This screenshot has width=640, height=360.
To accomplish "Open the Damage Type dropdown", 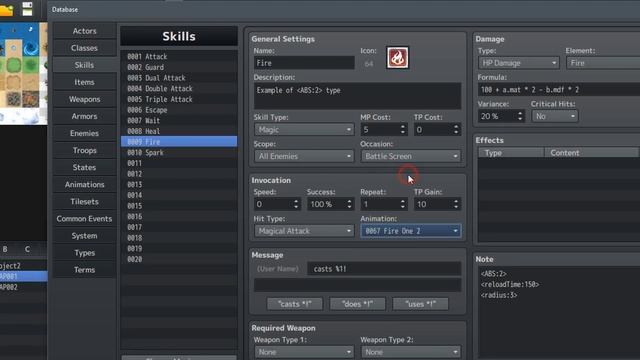I will 518,63.
